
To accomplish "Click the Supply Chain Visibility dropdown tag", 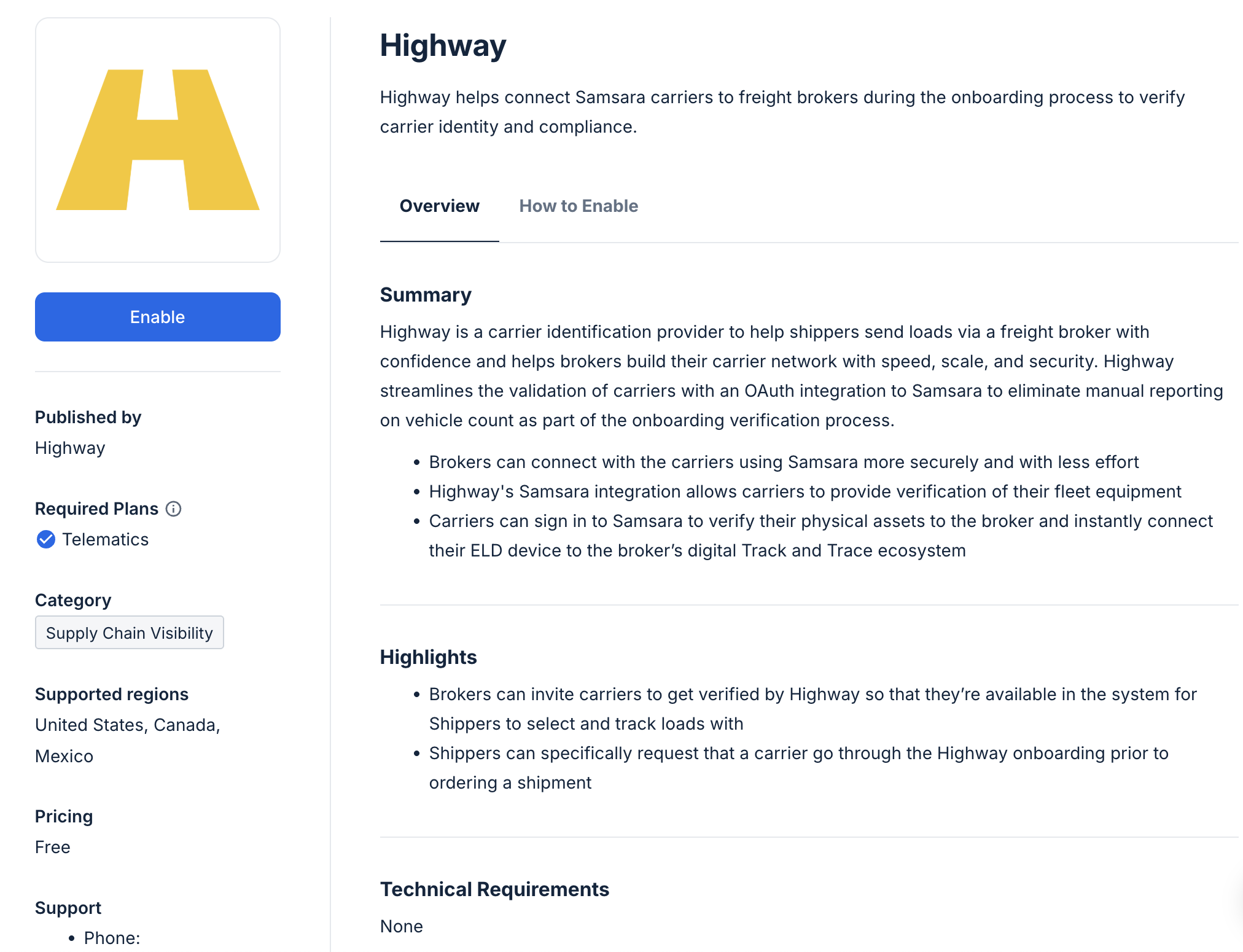I will (x=130, y=632).
